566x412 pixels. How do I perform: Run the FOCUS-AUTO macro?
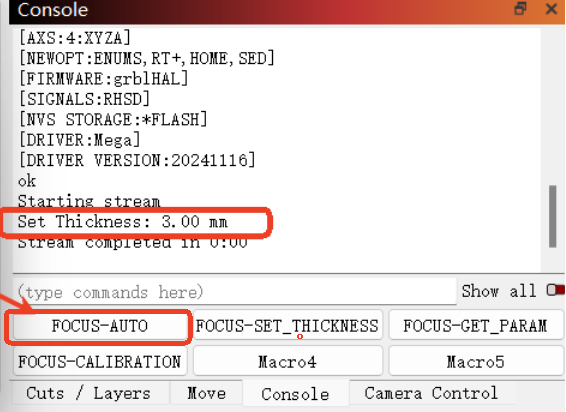[x=100, y=326]
